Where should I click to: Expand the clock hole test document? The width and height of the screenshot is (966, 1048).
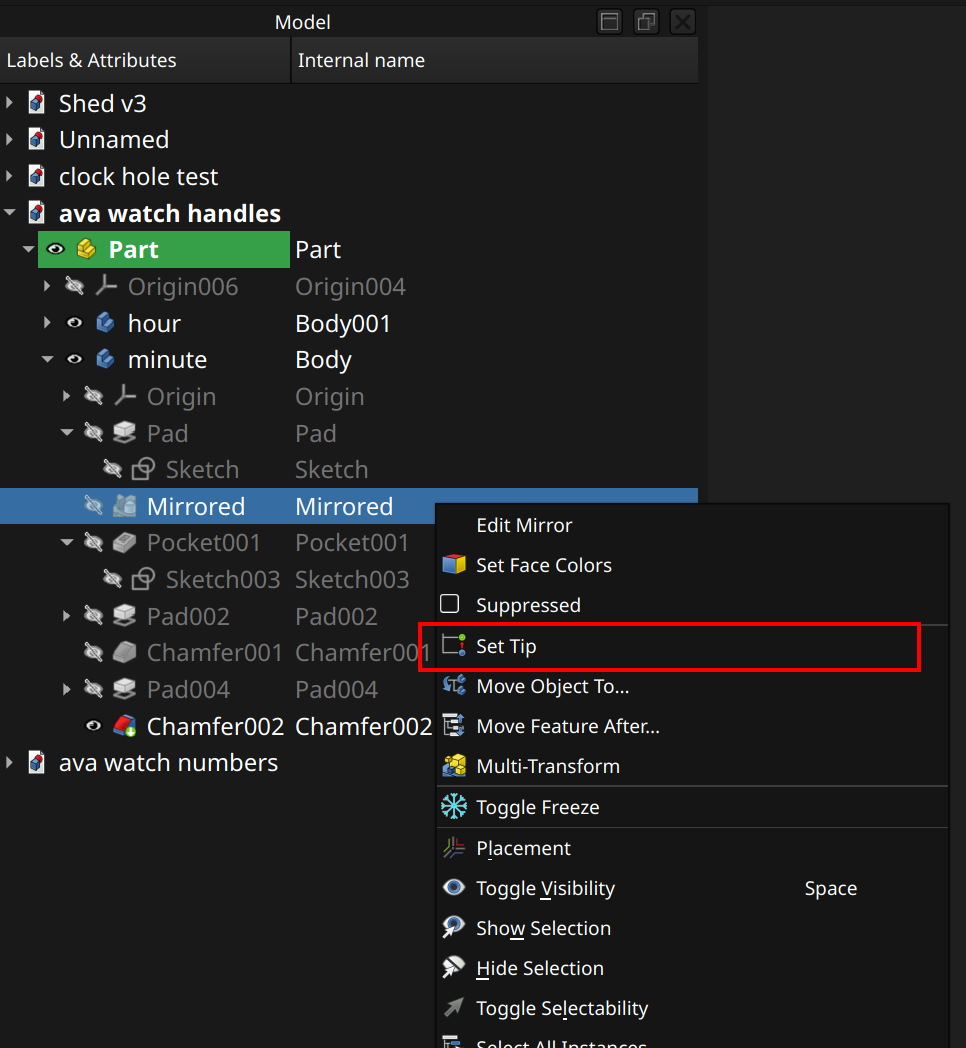coord(9,176)
